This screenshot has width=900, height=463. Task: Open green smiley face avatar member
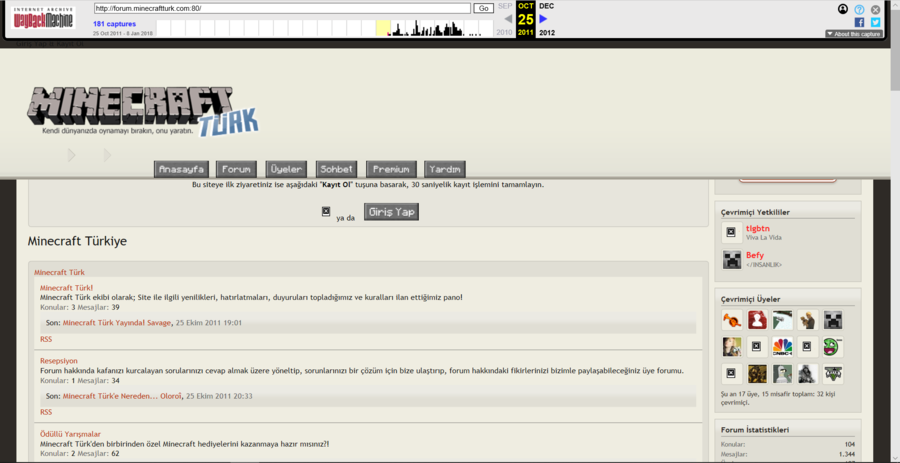(x=833, y=347)
